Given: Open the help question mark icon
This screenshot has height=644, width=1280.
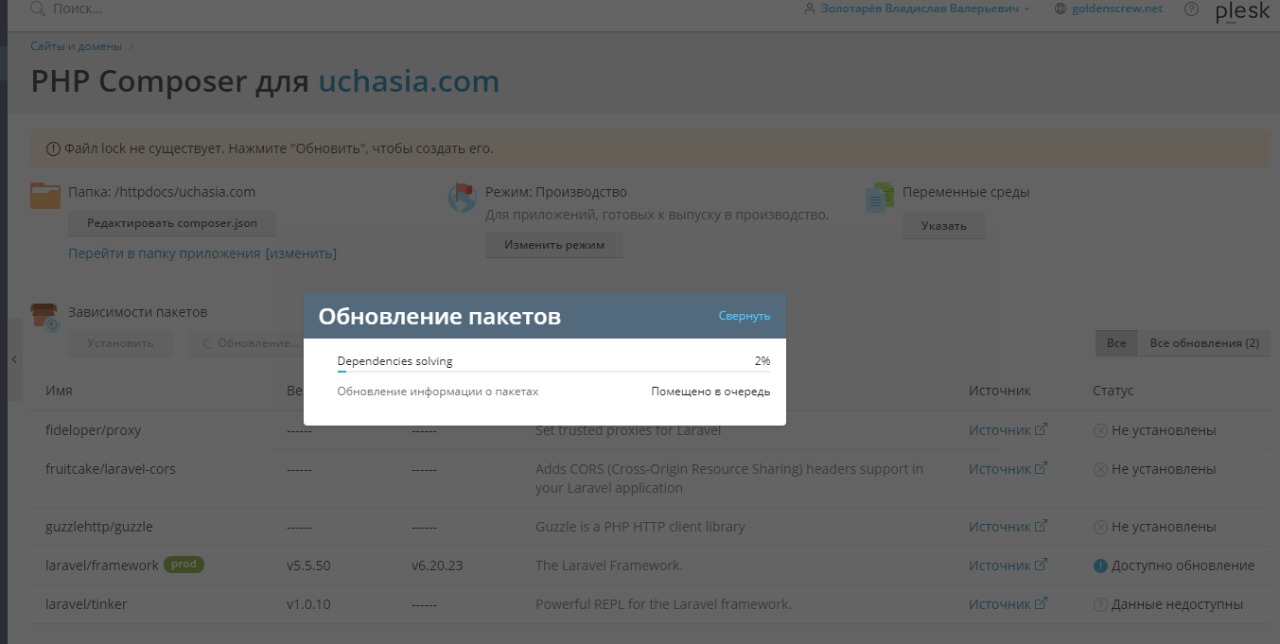Looking at the screenshot, I should (x=1191, y=9).
